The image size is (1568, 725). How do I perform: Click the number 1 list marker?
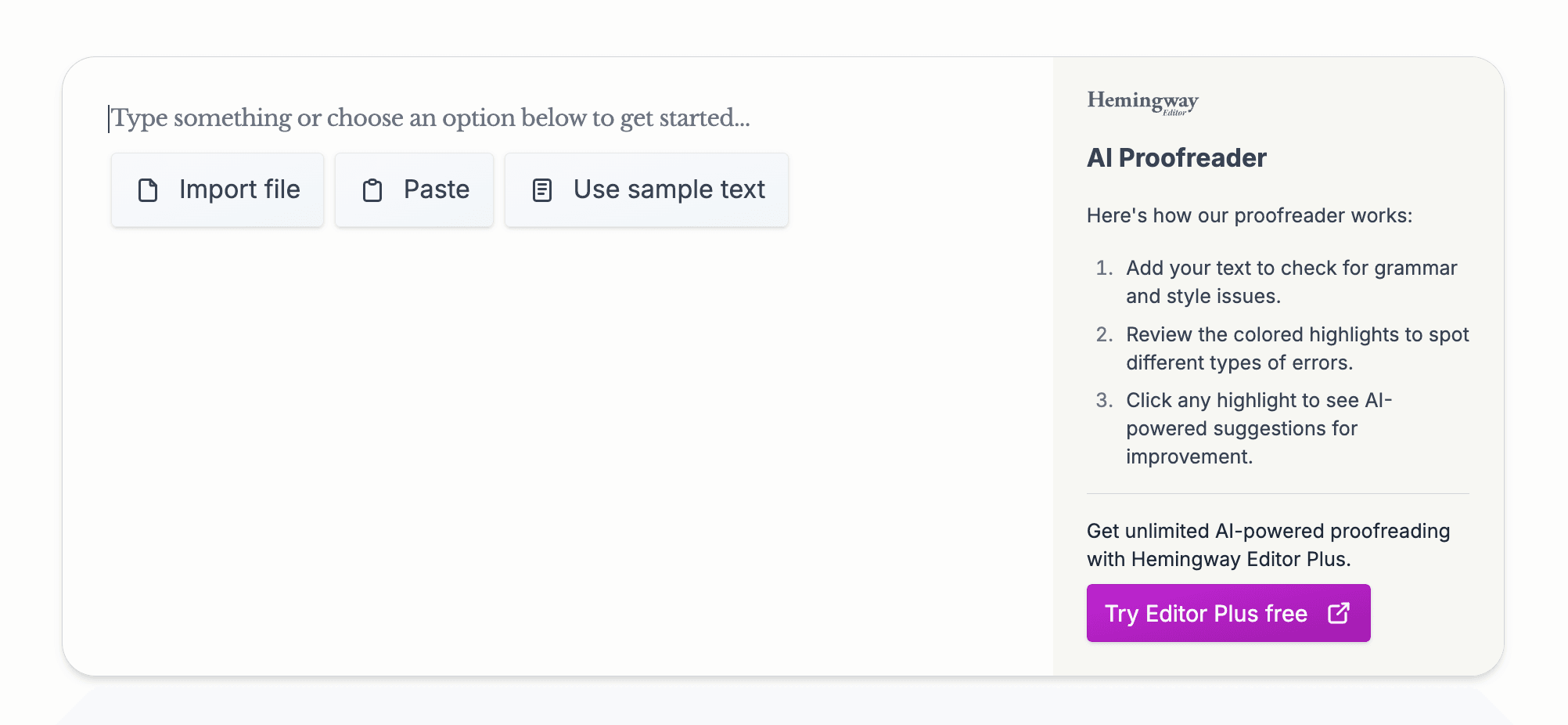[x=1104, y=269]
